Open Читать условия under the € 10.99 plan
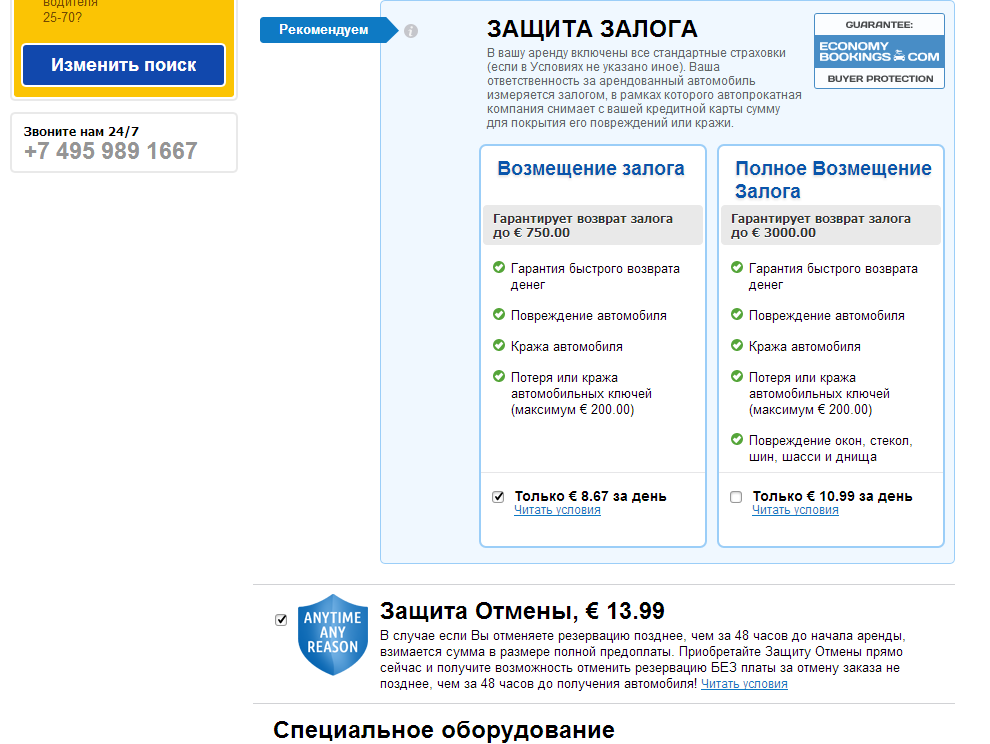Screen dimensions: 990x744 [795, 510]
